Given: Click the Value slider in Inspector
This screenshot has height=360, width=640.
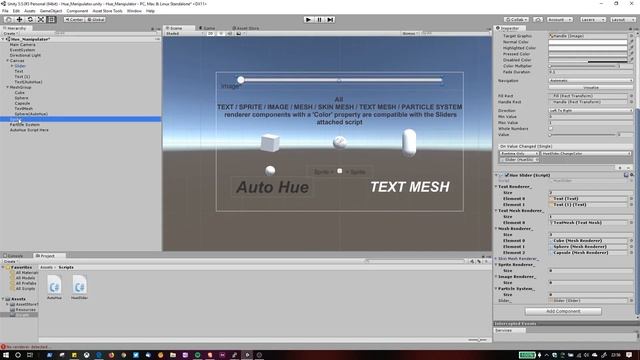Looking at the screenshot, I should 582,135.
